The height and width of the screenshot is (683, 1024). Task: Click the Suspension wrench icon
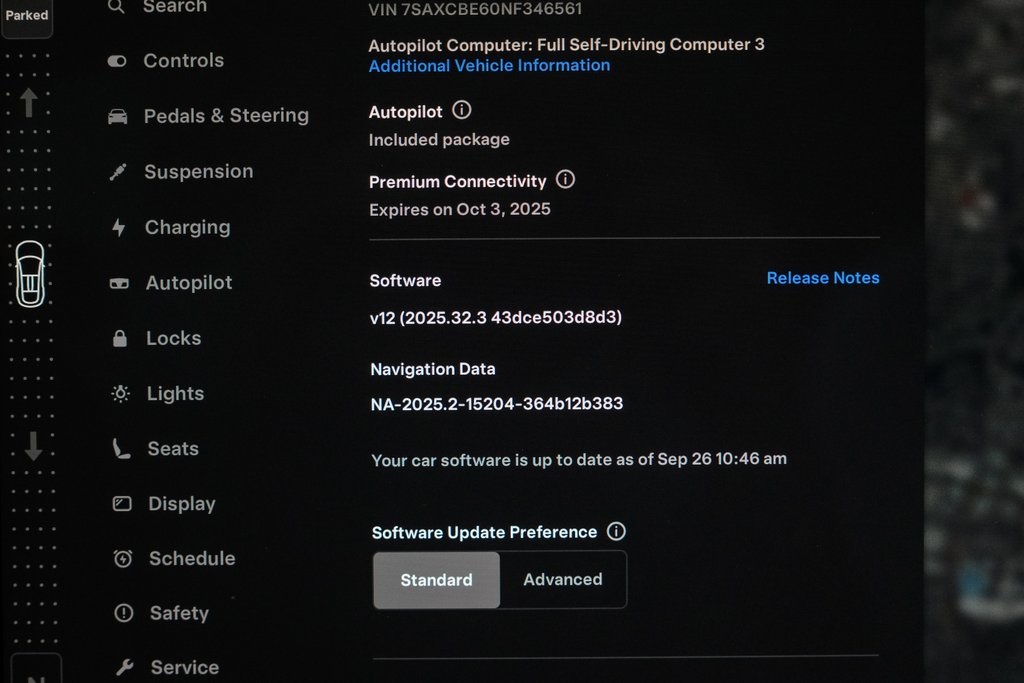pyautogui.click(x=118, y=172)
